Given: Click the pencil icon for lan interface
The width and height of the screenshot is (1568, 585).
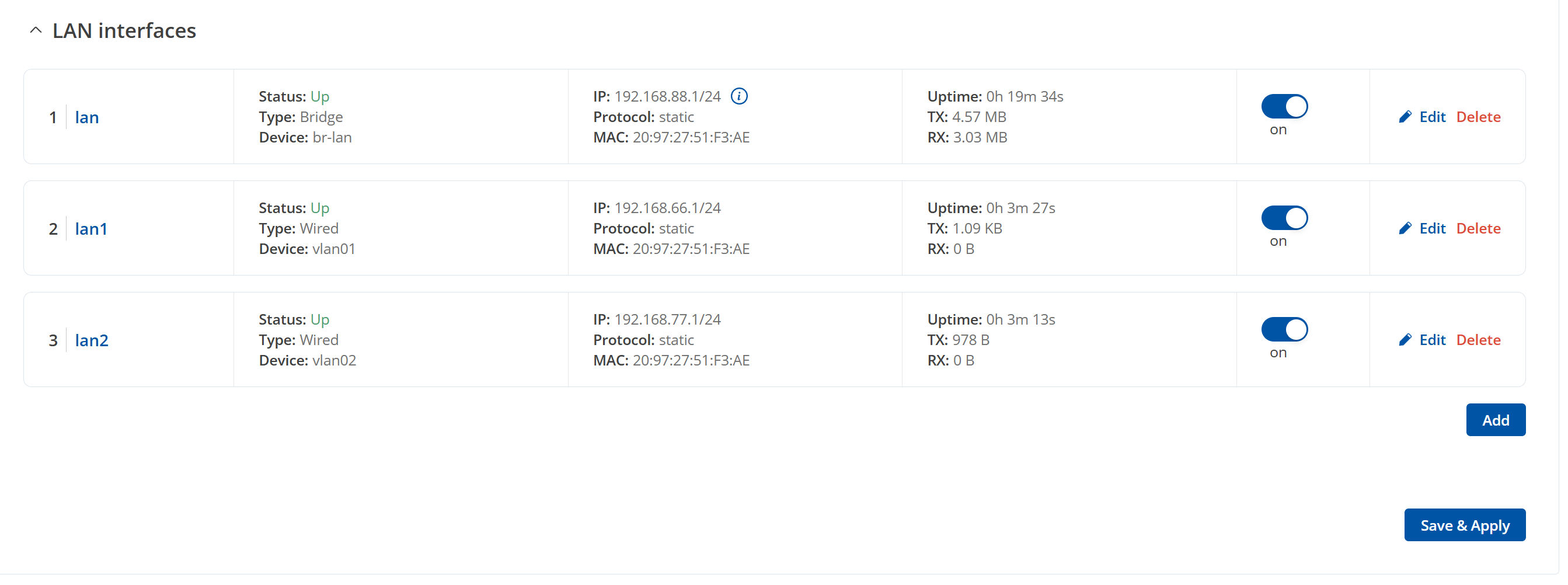Looking at the screenshot, I should coord(1405,117).
